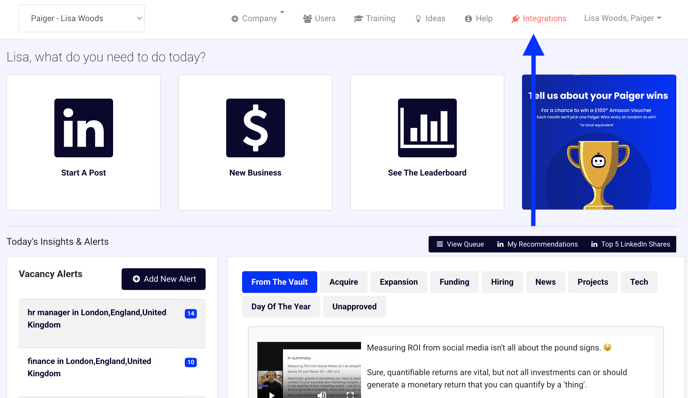
Task: Click the View Queue list icon
Action: [x=440, y=244]
